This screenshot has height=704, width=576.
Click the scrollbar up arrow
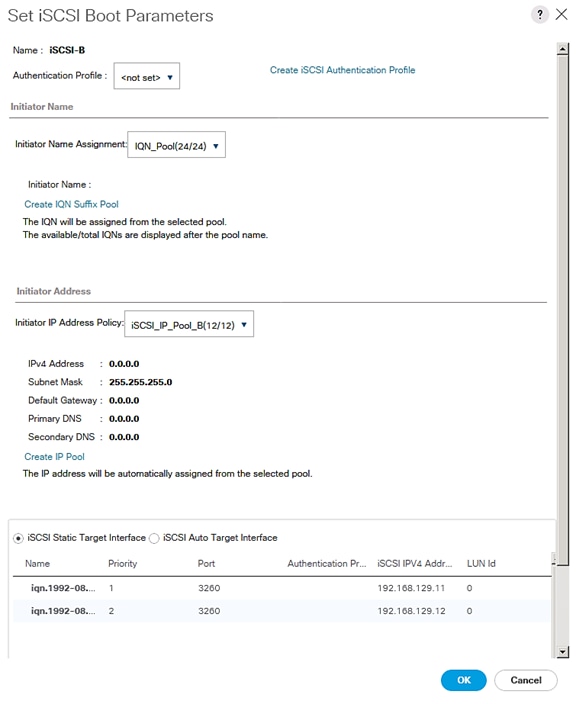[x=563, y=48]
